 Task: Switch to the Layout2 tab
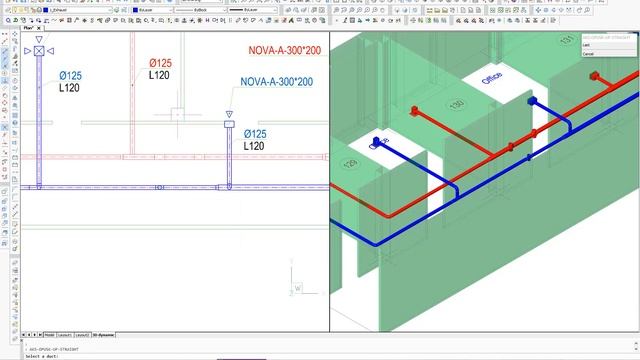tap(82, 335)
